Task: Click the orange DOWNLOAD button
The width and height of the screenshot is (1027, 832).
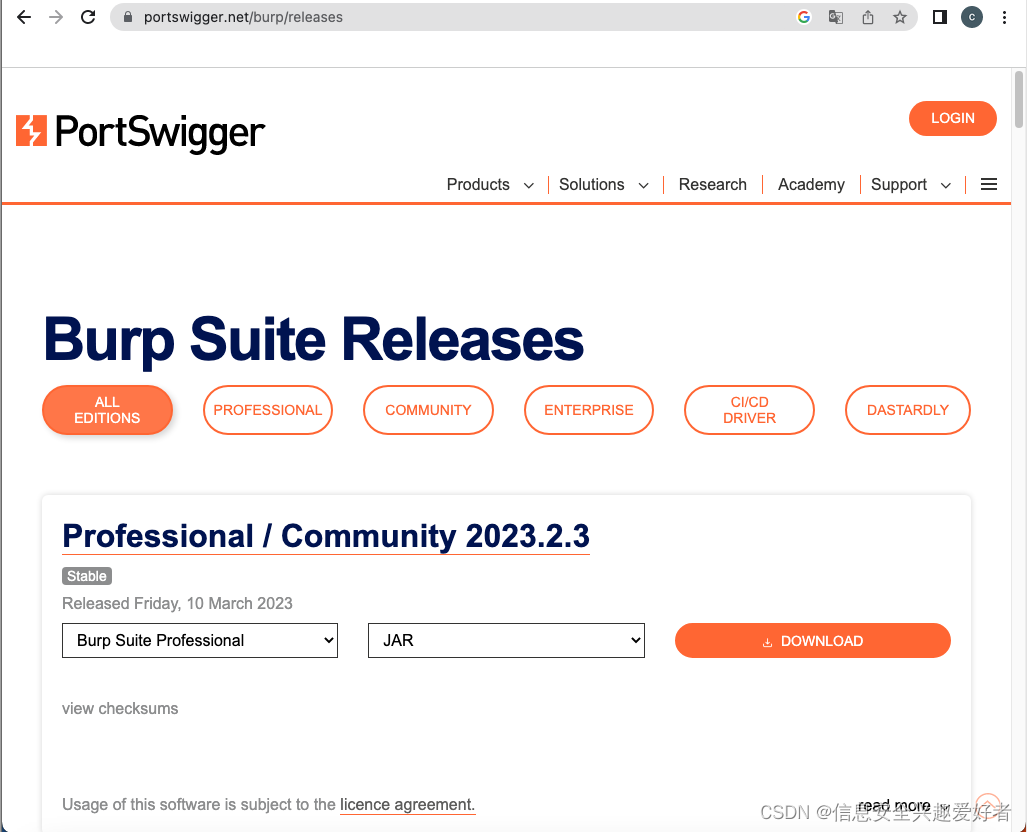Action: pyautogui.click(x=812, y=641)
